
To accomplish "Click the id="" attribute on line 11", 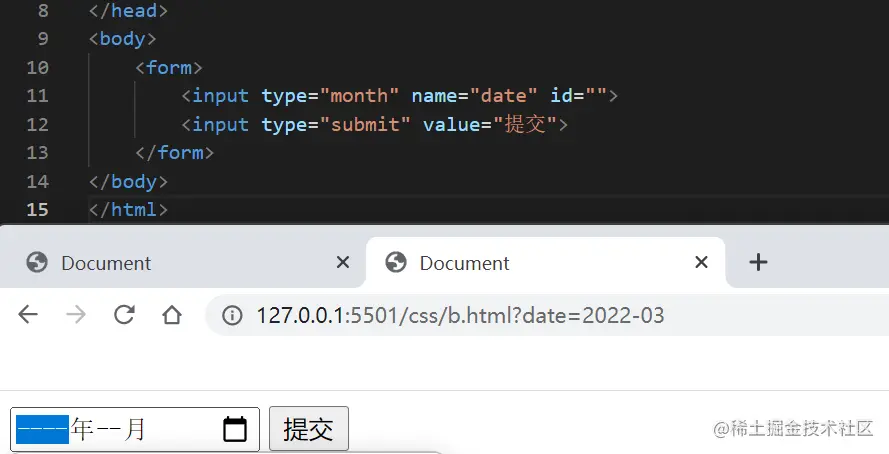I will (x=578, y=96).
